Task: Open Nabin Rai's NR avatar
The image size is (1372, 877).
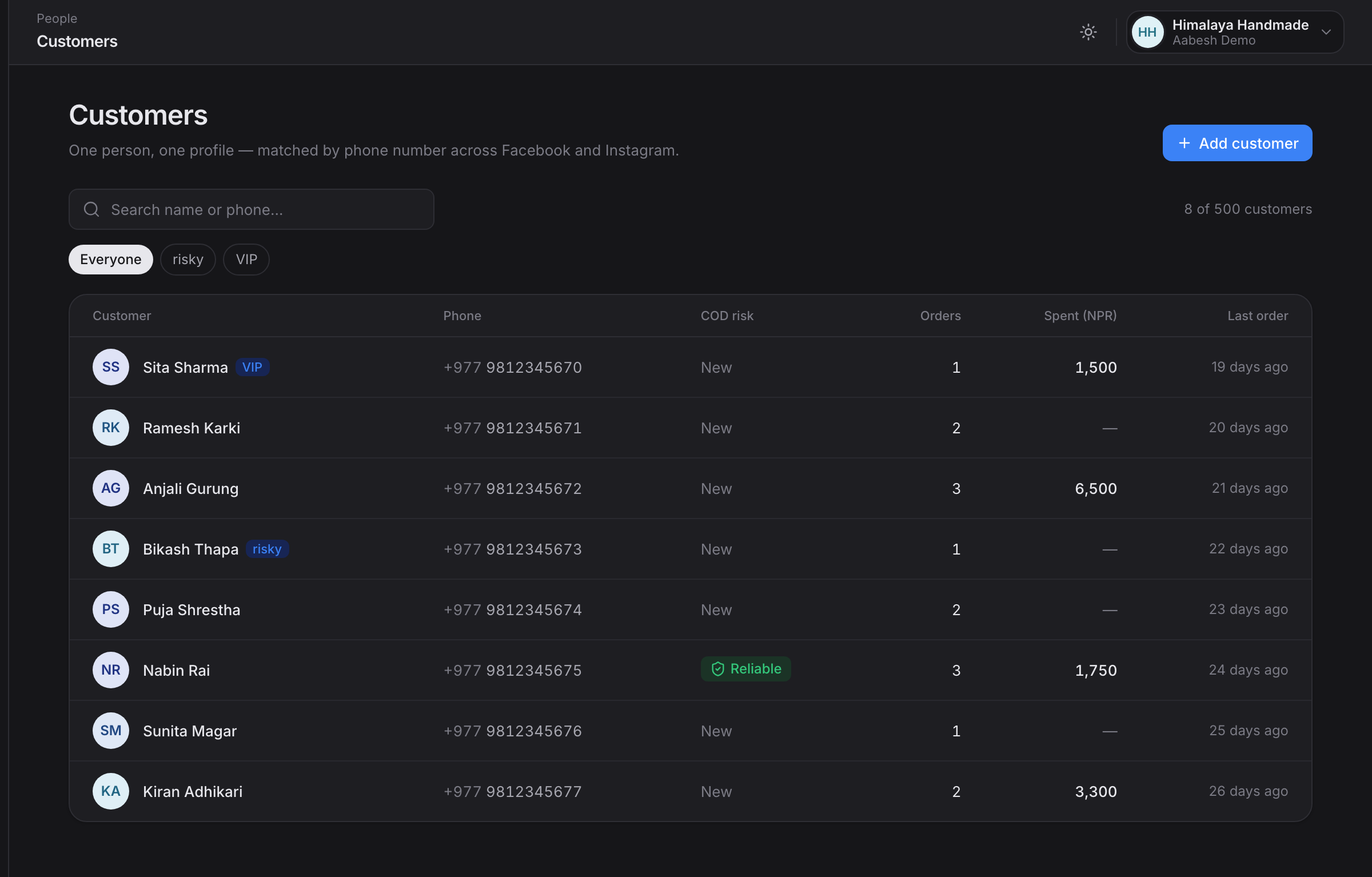Action: (x=111, y=670)
